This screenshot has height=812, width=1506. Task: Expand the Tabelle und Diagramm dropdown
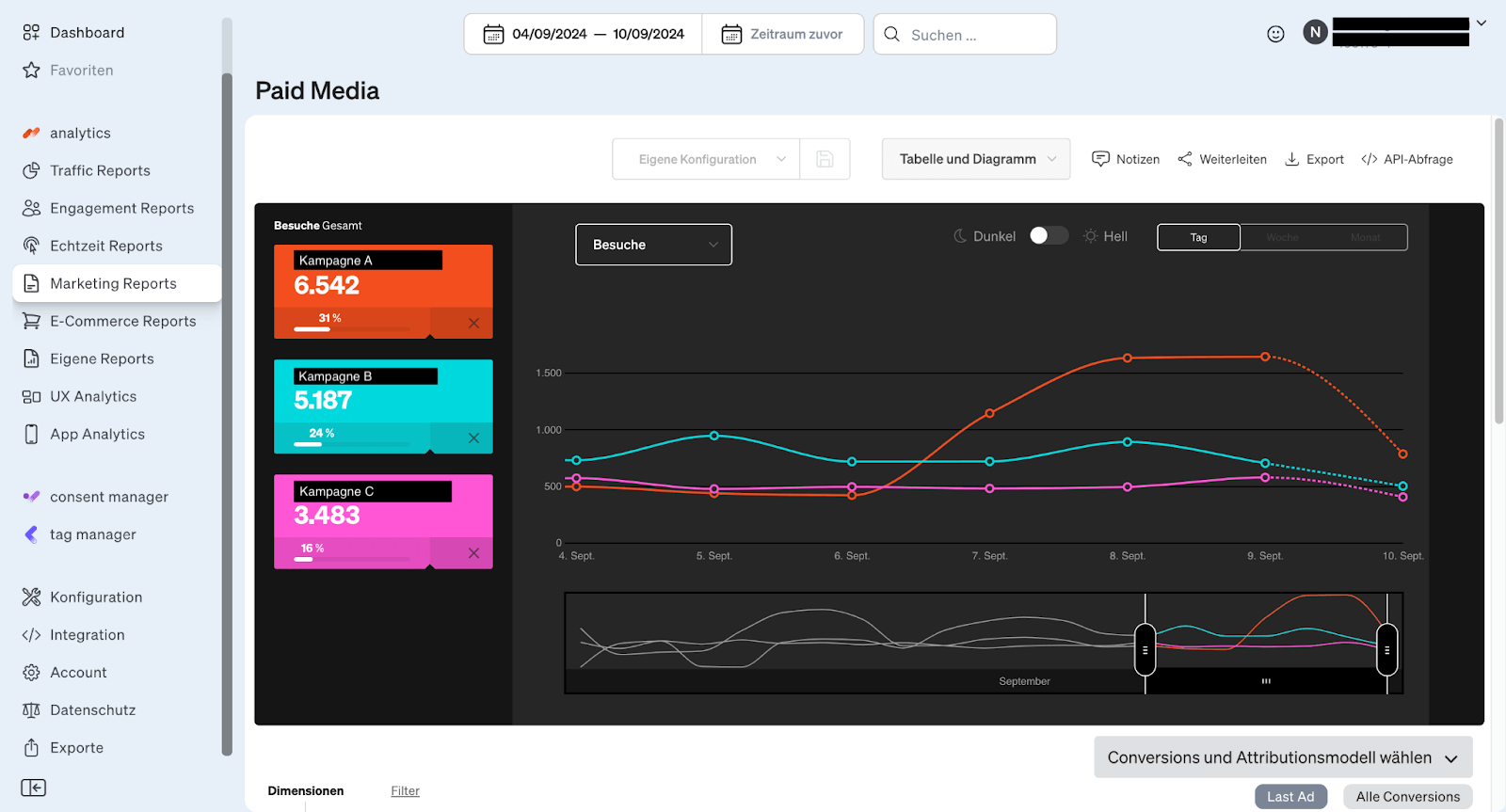(976, 159)
